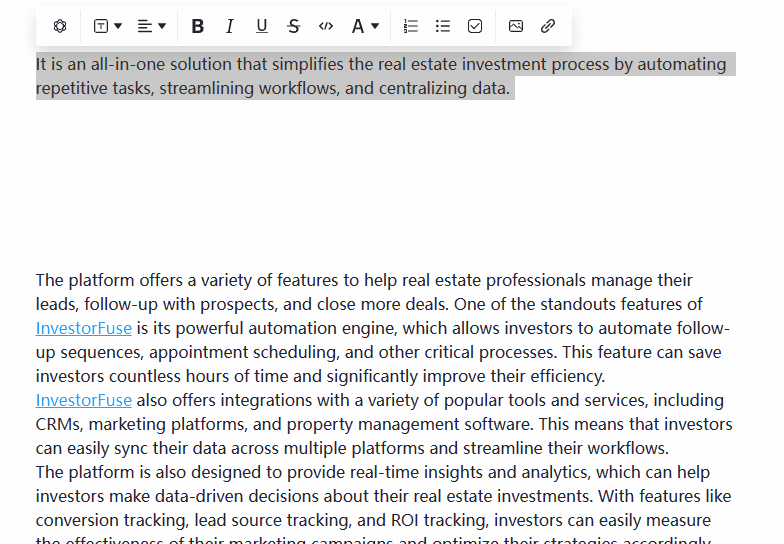Open the first InvestorFuse link

click(84, 328)
